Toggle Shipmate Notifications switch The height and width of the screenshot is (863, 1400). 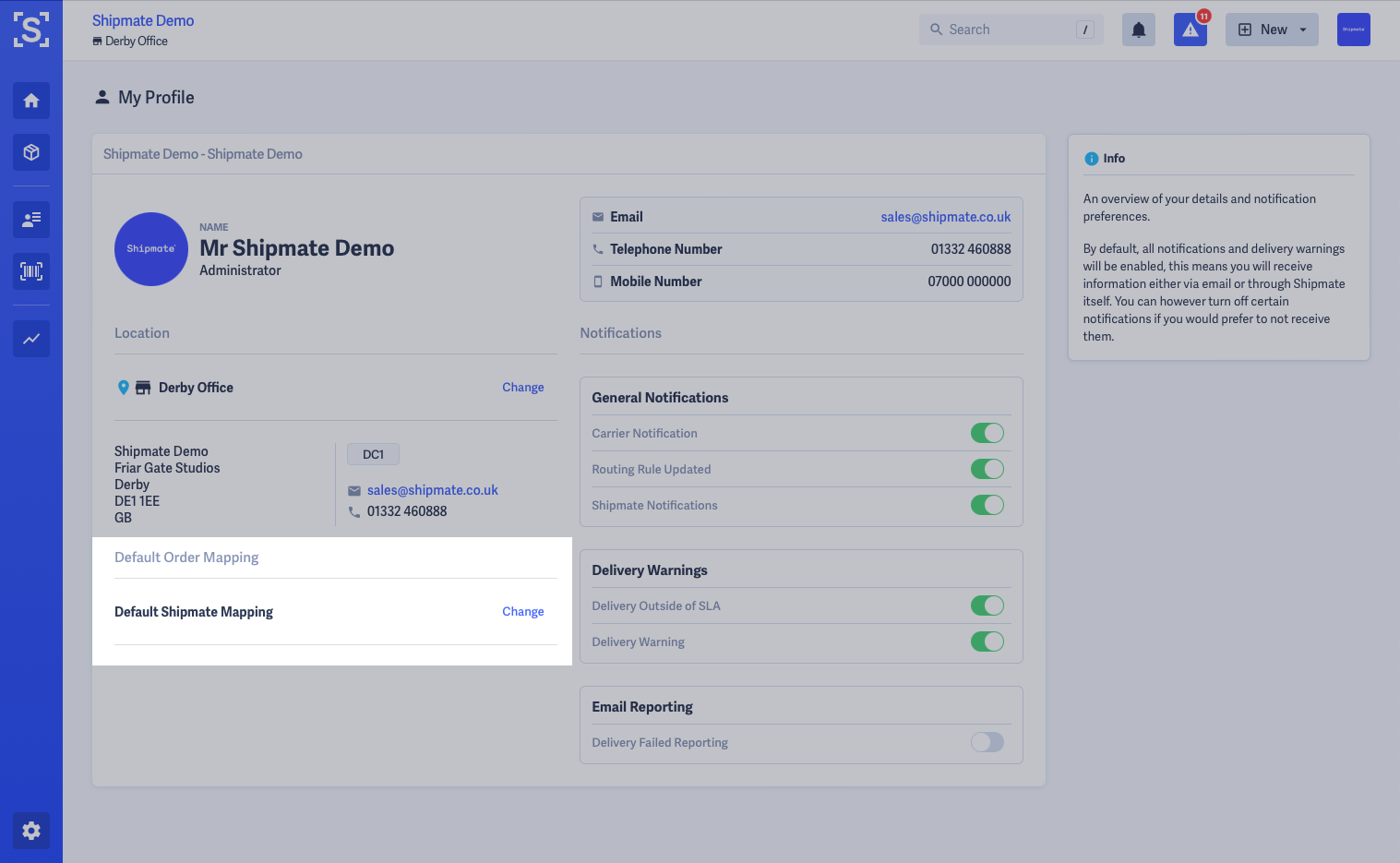[987, 505]
